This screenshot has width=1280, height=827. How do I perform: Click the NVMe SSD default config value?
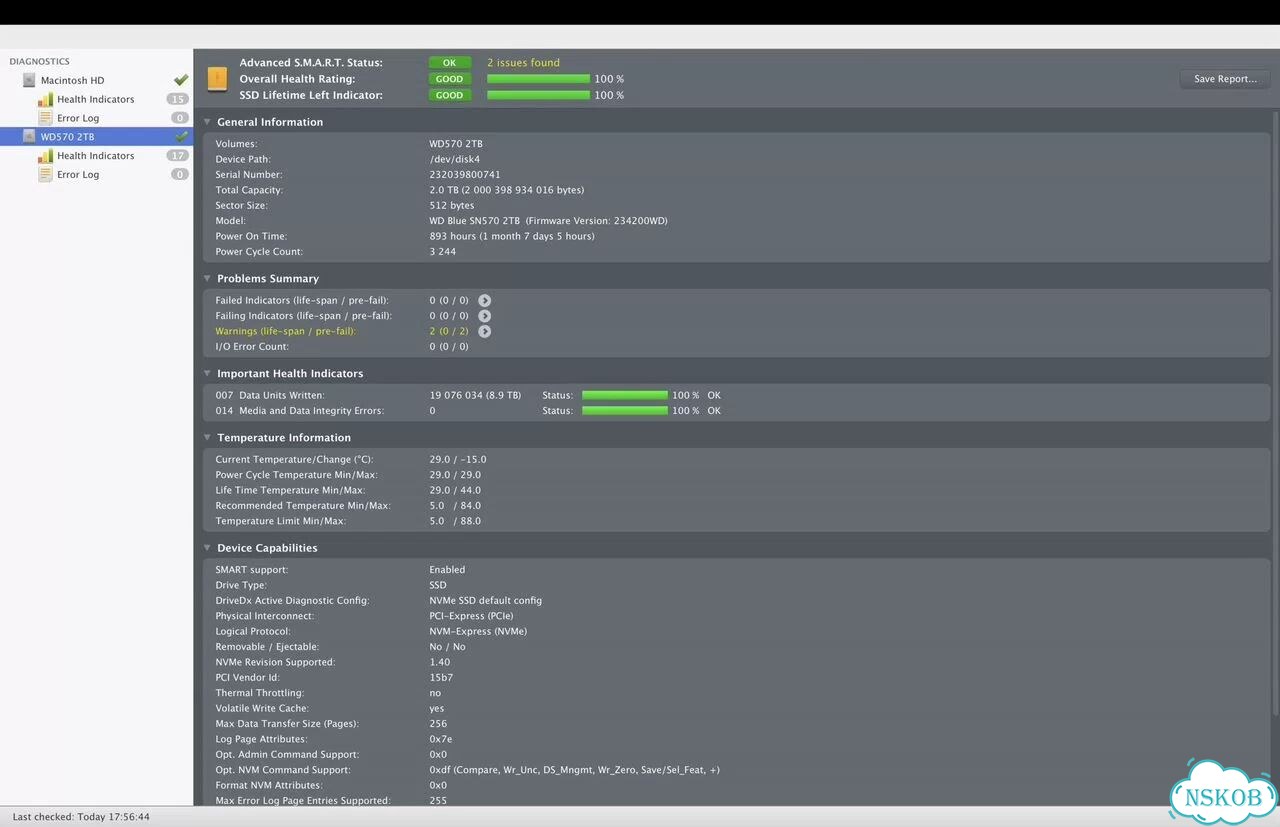click(486, 601)
